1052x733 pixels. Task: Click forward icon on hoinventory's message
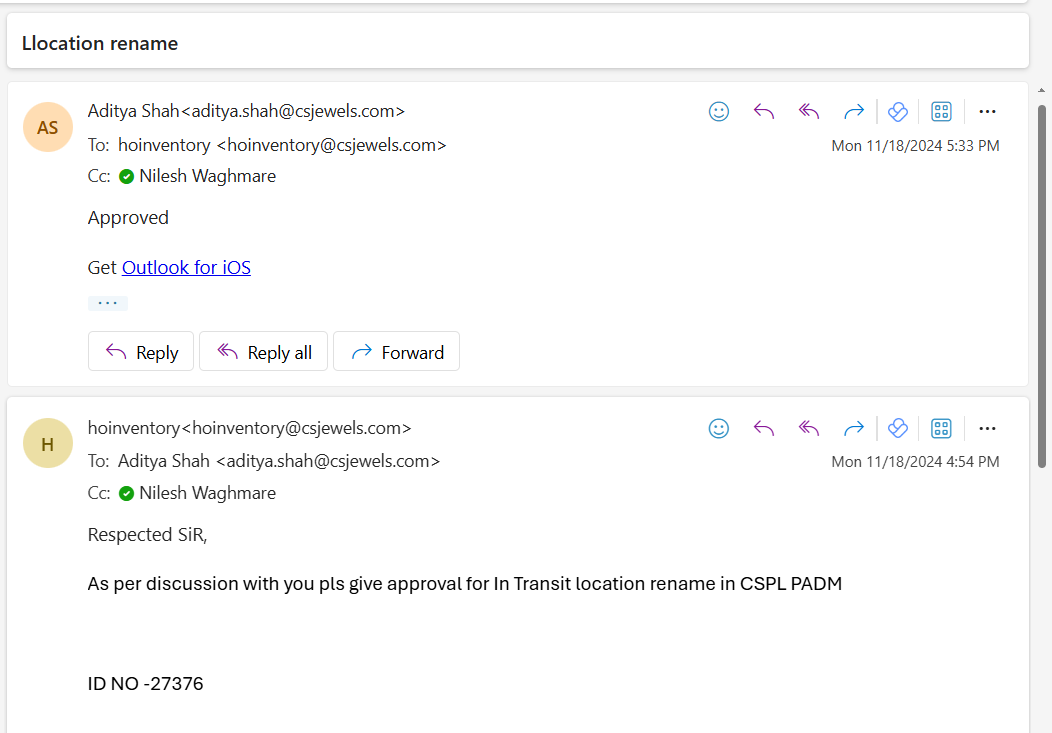tap(853, 429)
